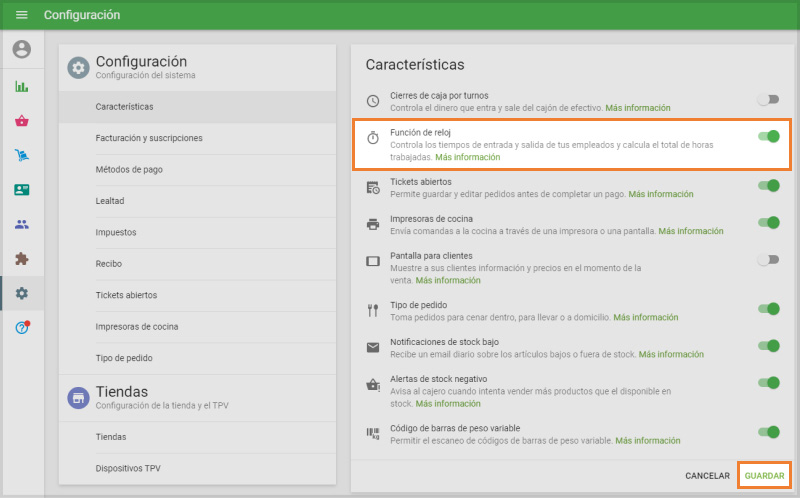Enable the Cierres de caja por turnos toggle
This screenshot has height=498, width=800.
click(768, 100)
